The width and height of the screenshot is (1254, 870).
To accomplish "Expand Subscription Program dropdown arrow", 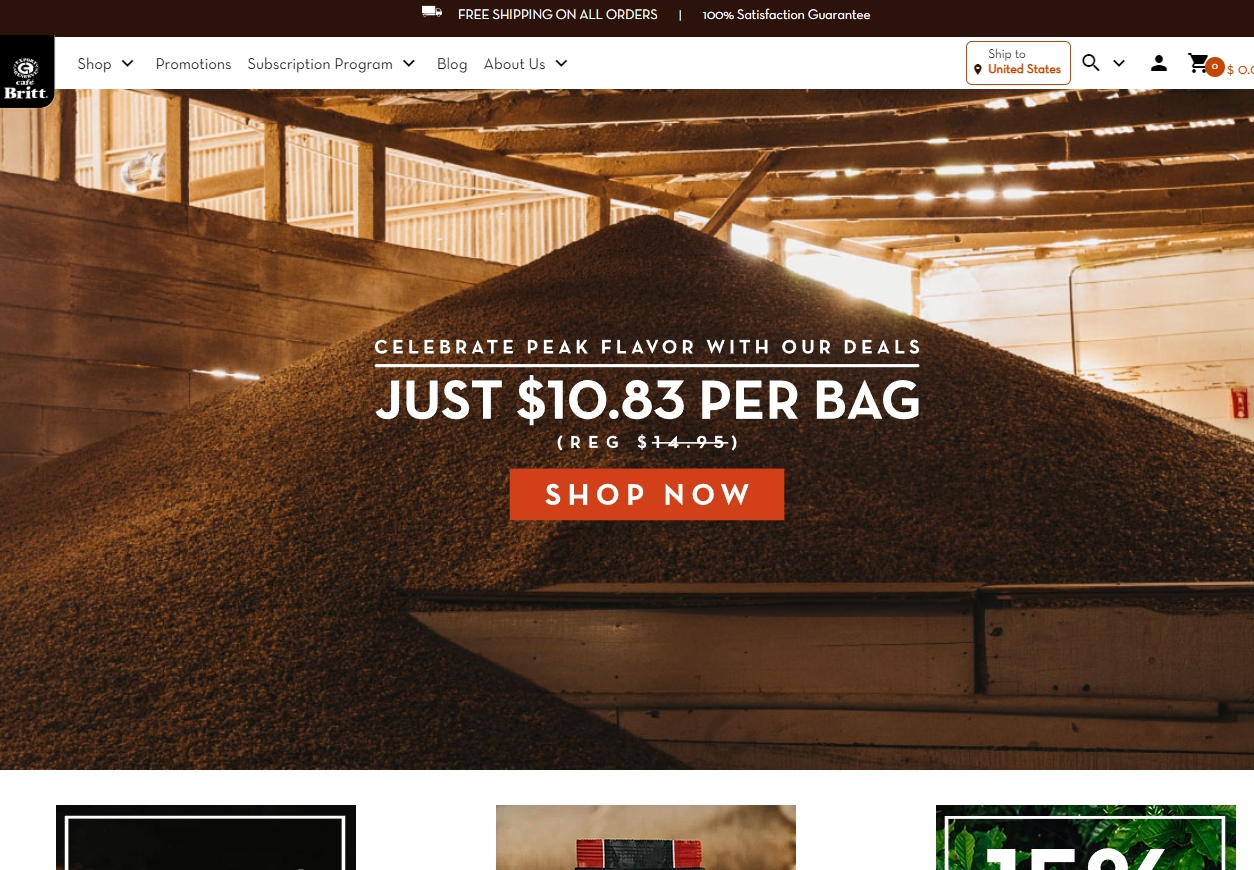I will (409, 63).
